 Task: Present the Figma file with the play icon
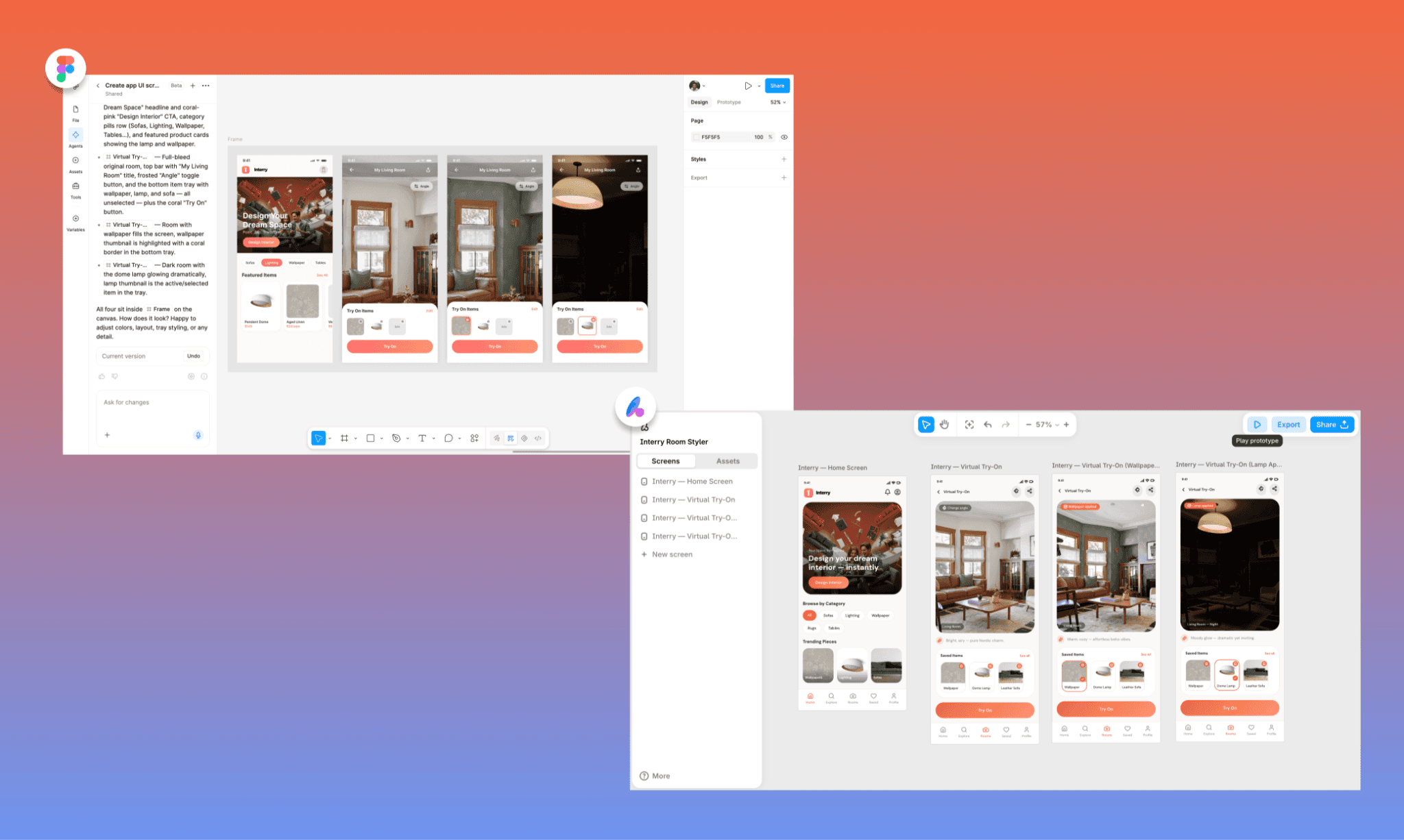[x=748, y=86]
